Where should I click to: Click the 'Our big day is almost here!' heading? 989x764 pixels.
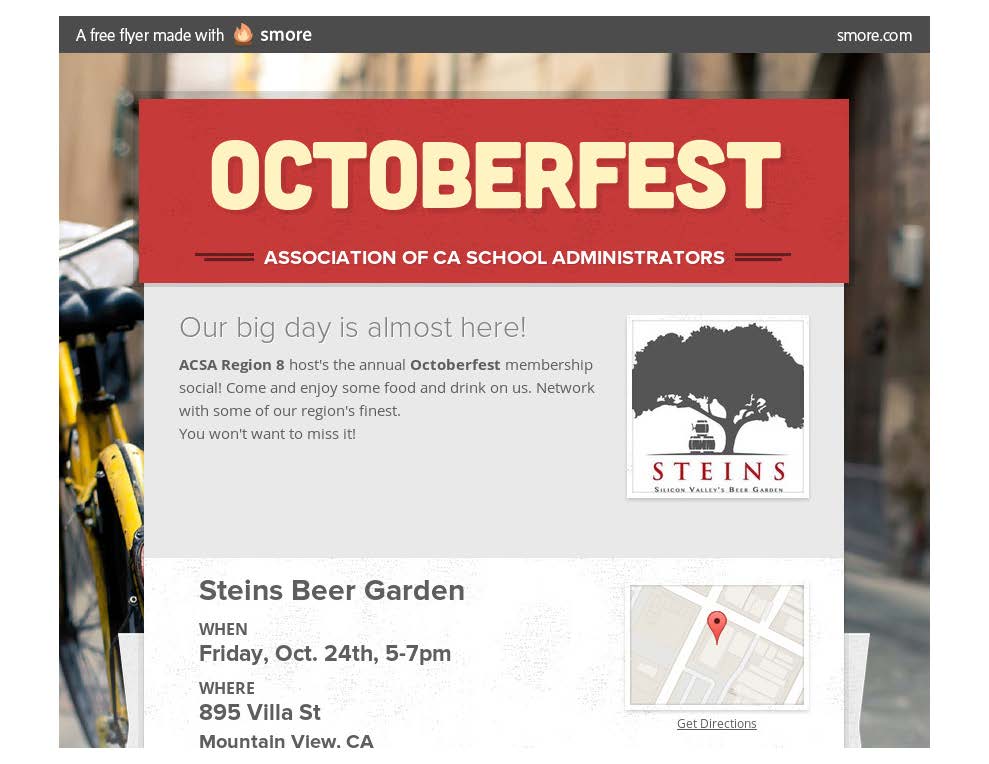click(353, 327)
